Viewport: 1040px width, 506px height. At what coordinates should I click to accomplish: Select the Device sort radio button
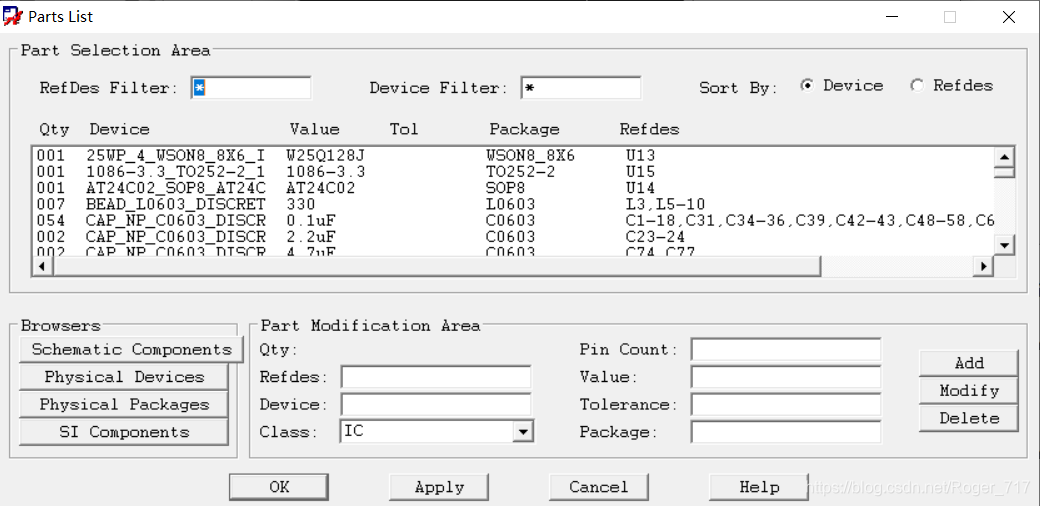(x=807, y=86)
